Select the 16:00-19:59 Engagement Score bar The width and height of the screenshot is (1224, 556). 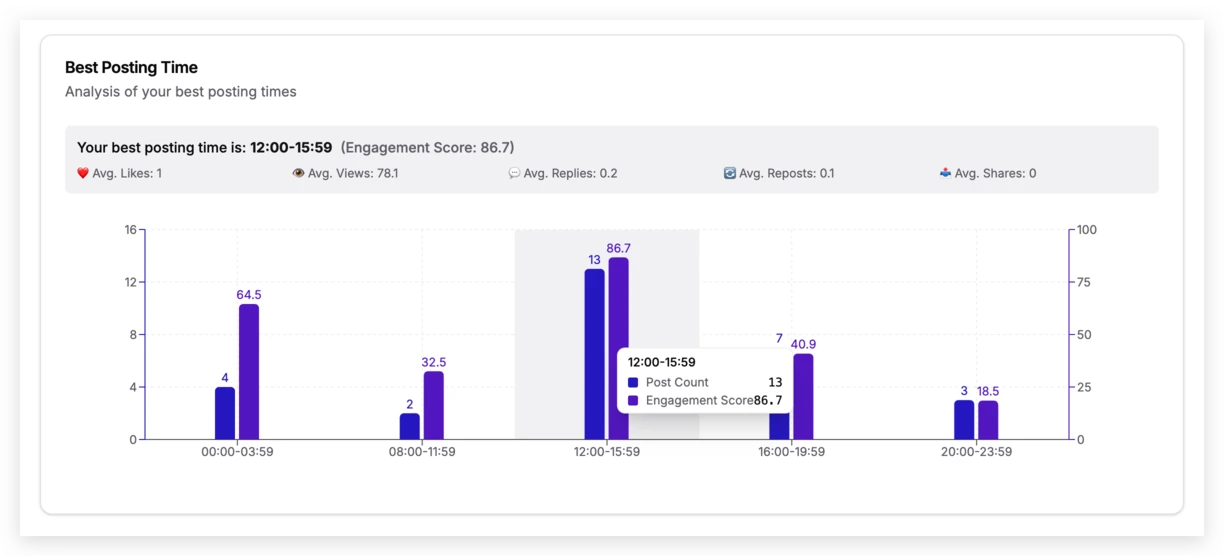tap(803, 396)
